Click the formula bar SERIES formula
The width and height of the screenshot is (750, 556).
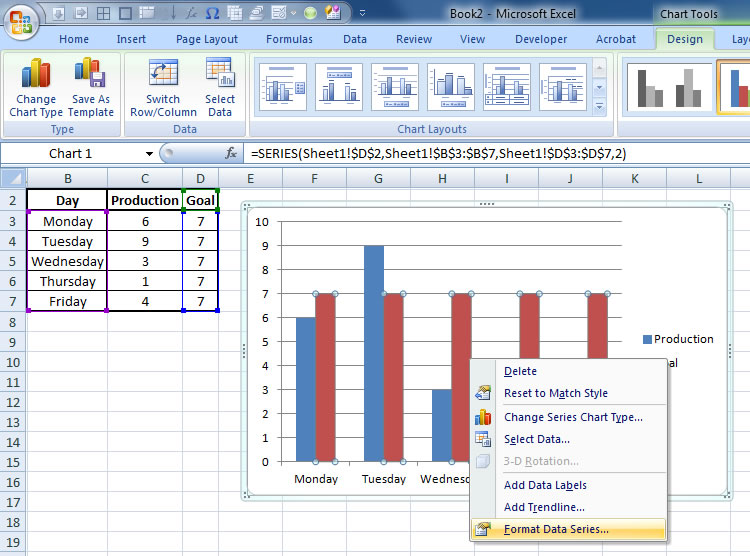click(x=439, y=154)
